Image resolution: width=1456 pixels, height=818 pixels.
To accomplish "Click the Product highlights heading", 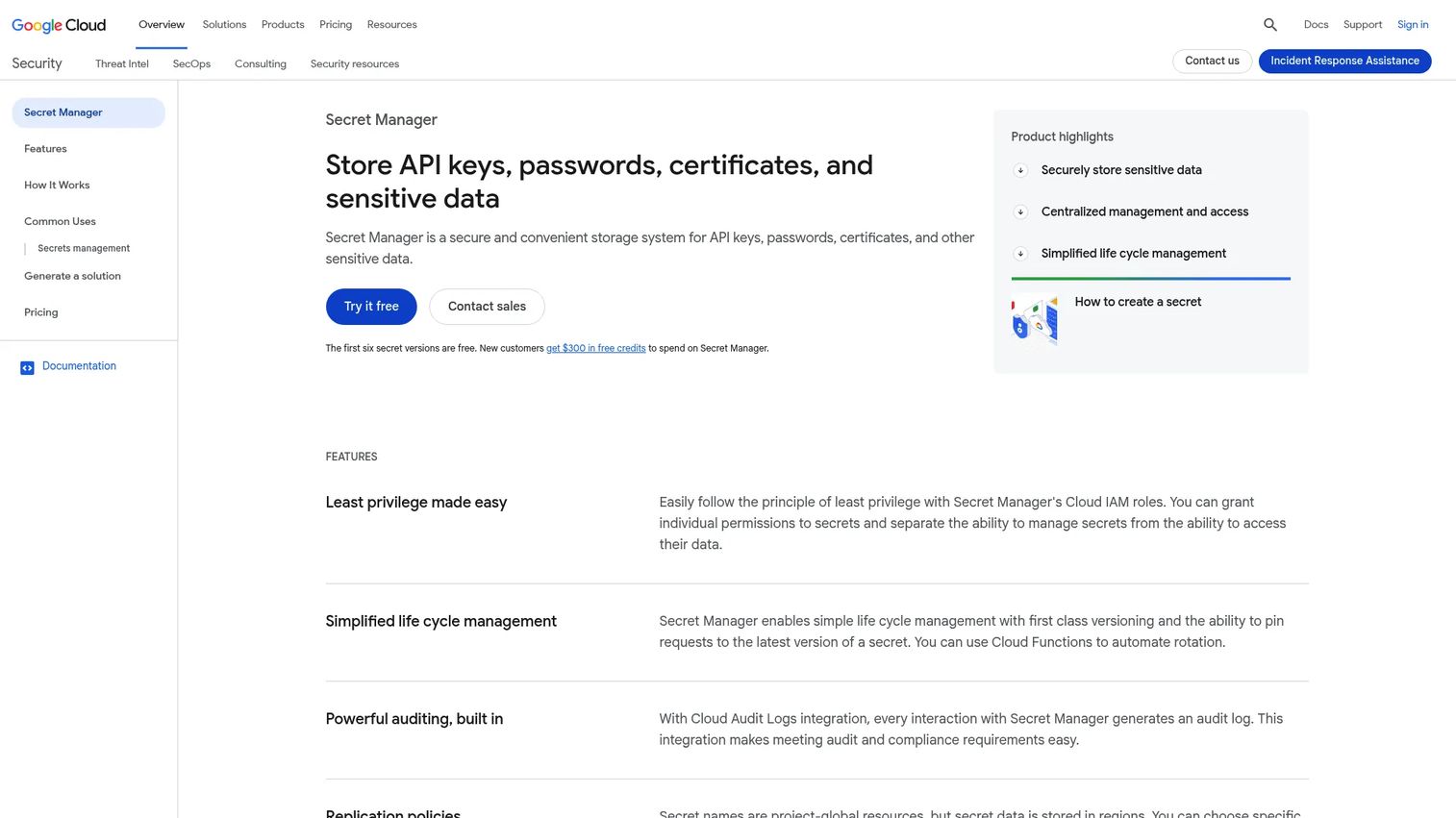I will pyautogui.click(x=1062, y=137).
